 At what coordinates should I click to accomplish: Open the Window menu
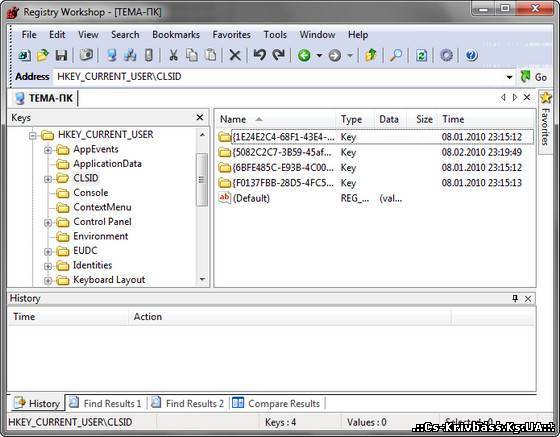pyautogui.click(x=317, y=35)
